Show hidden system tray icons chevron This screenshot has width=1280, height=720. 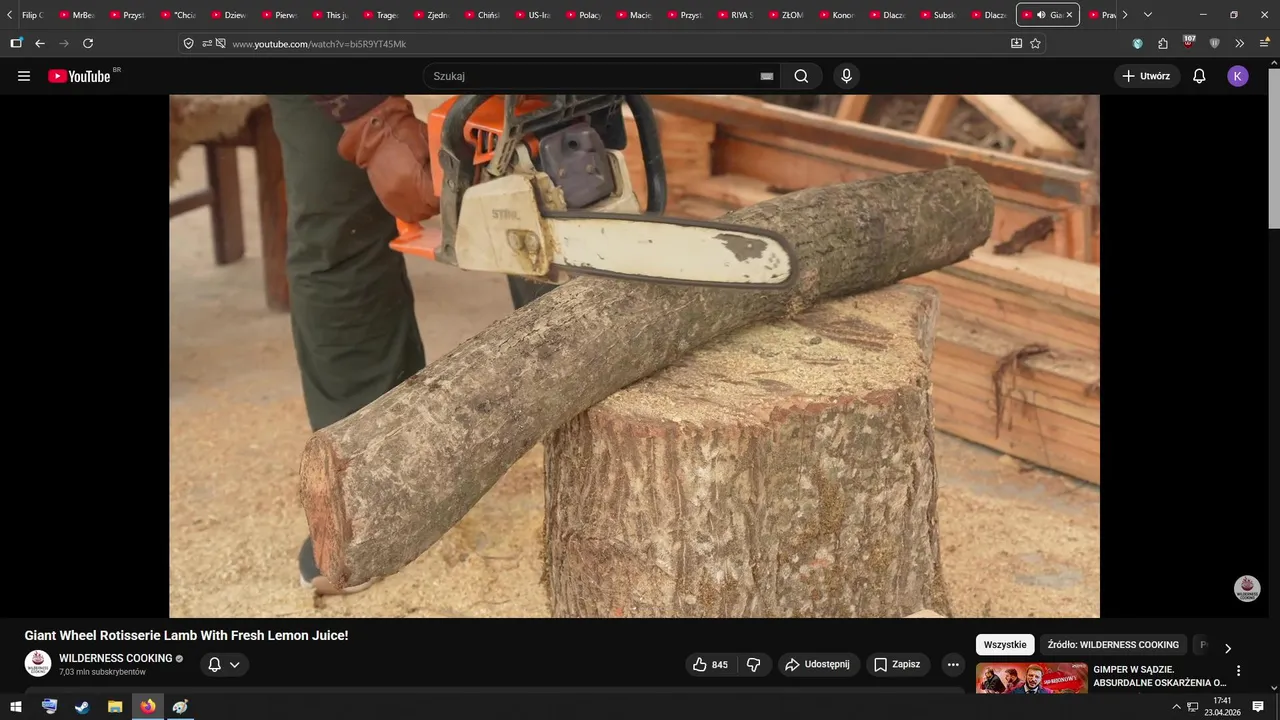pos(1176,706)
